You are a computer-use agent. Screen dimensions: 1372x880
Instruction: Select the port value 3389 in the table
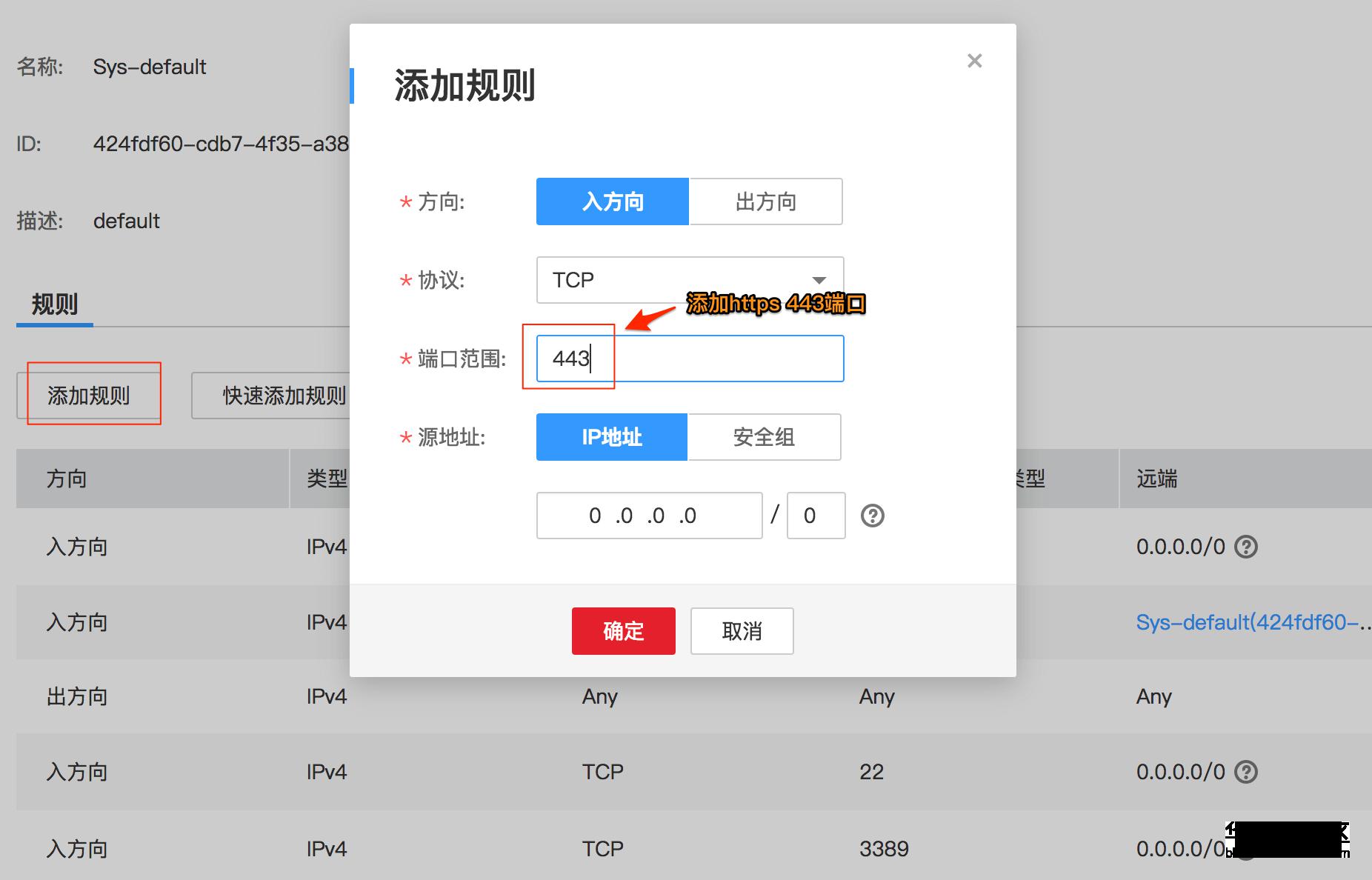(884, 849)
